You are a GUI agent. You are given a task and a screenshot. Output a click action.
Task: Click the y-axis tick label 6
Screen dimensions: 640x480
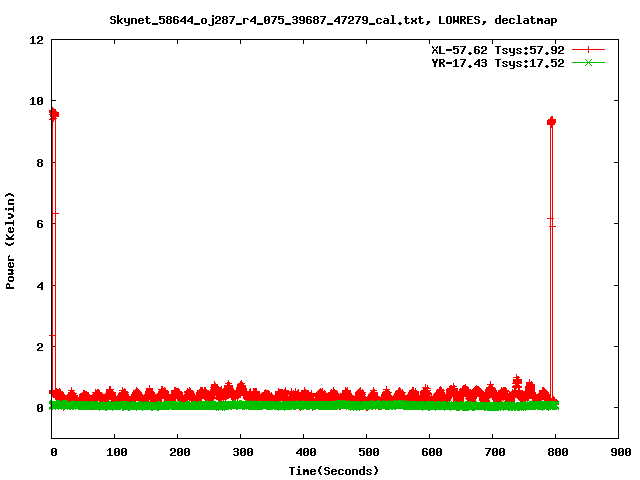click(40, 224)
